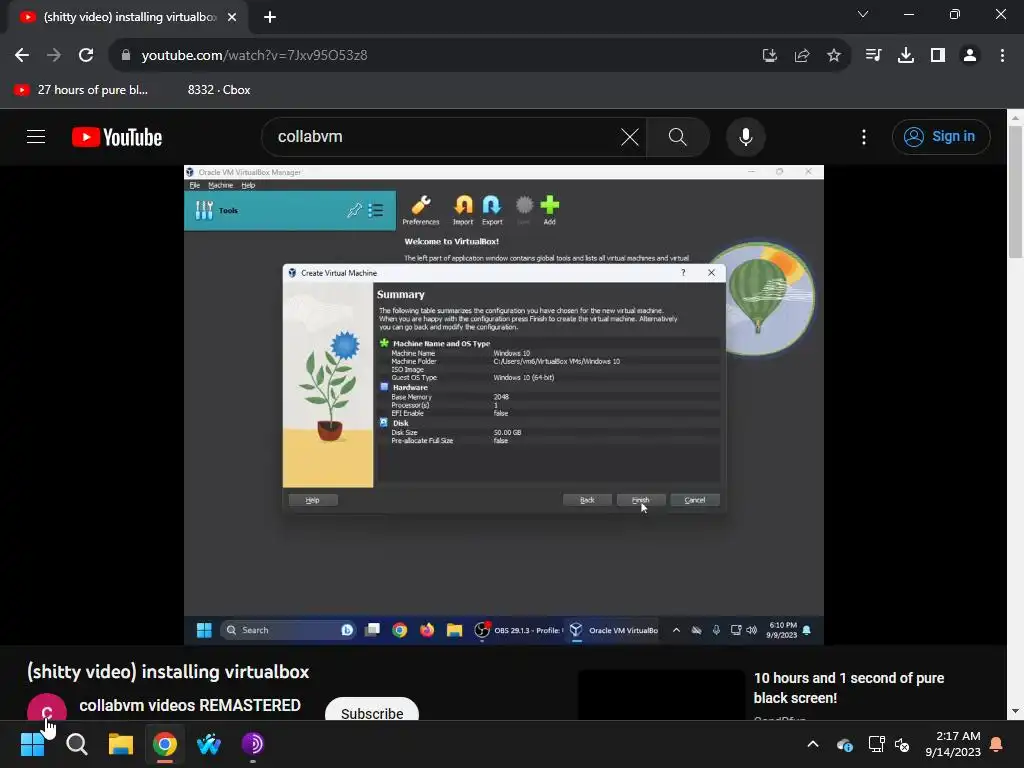Open '10 hours and 1 second' suggested video
The height and width of the screenshot is (768, 1024).
pos(848,688)
